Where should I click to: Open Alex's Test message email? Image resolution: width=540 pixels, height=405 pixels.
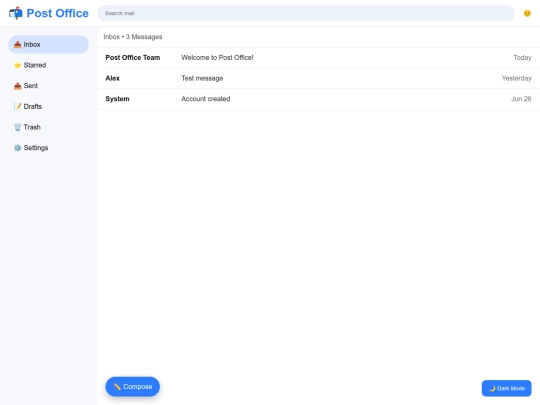coord(318,78)
